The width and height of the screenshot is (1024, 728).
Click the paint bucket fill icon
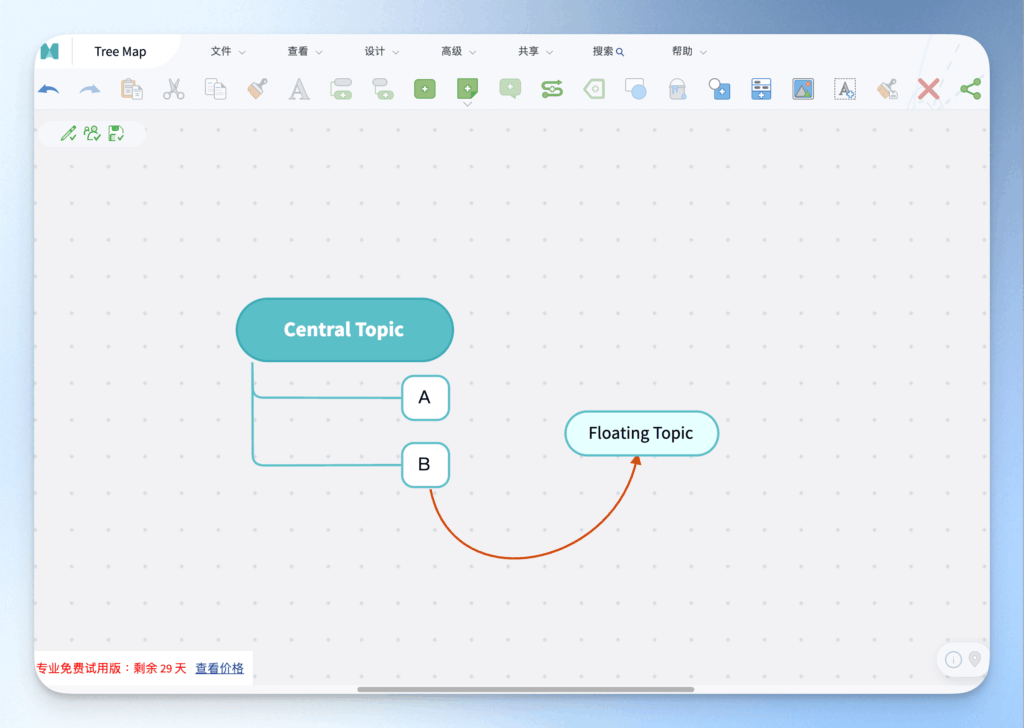(x=677, y=89)
